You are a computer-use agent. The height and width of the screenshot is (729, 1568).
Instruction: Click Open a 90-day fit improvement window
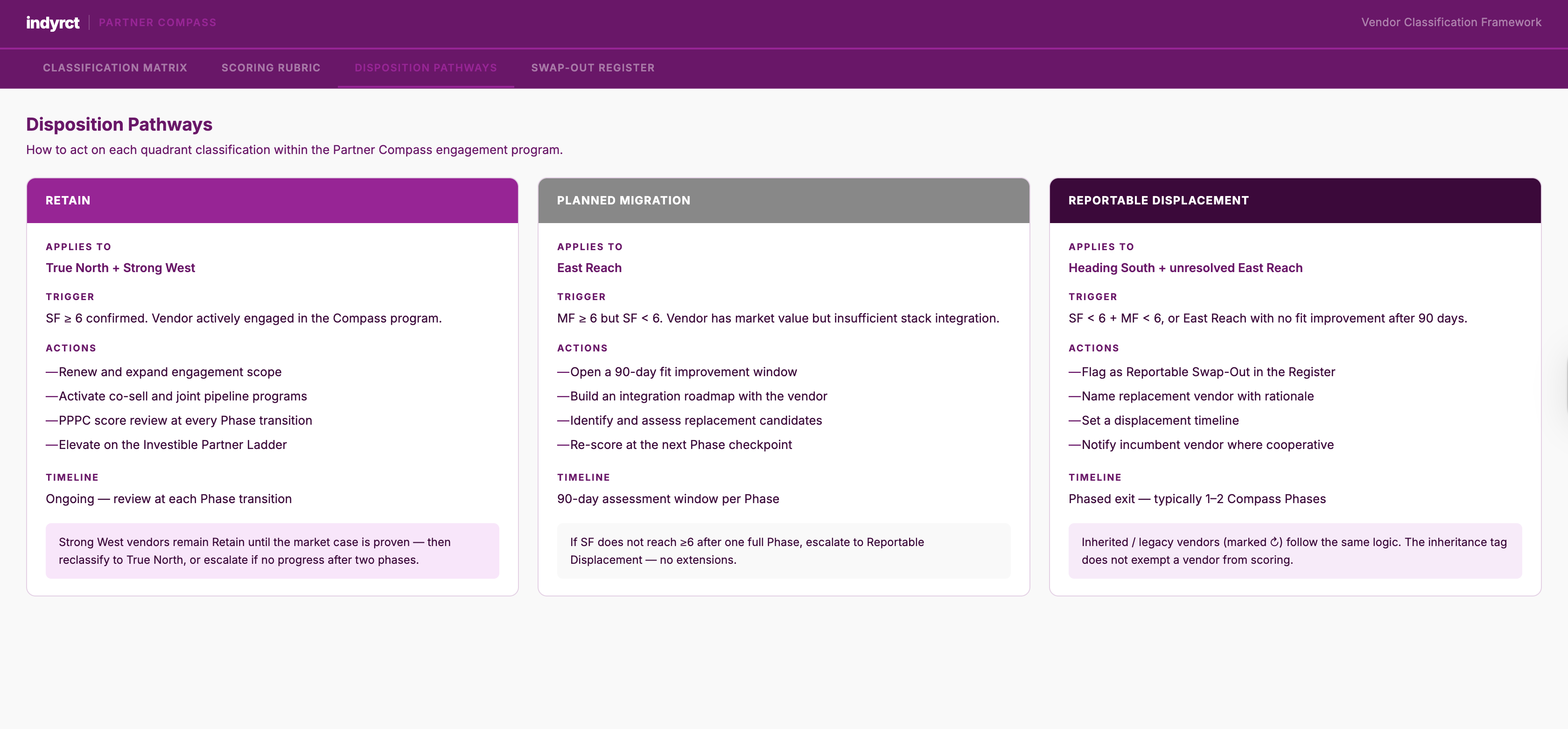[677, 372]
